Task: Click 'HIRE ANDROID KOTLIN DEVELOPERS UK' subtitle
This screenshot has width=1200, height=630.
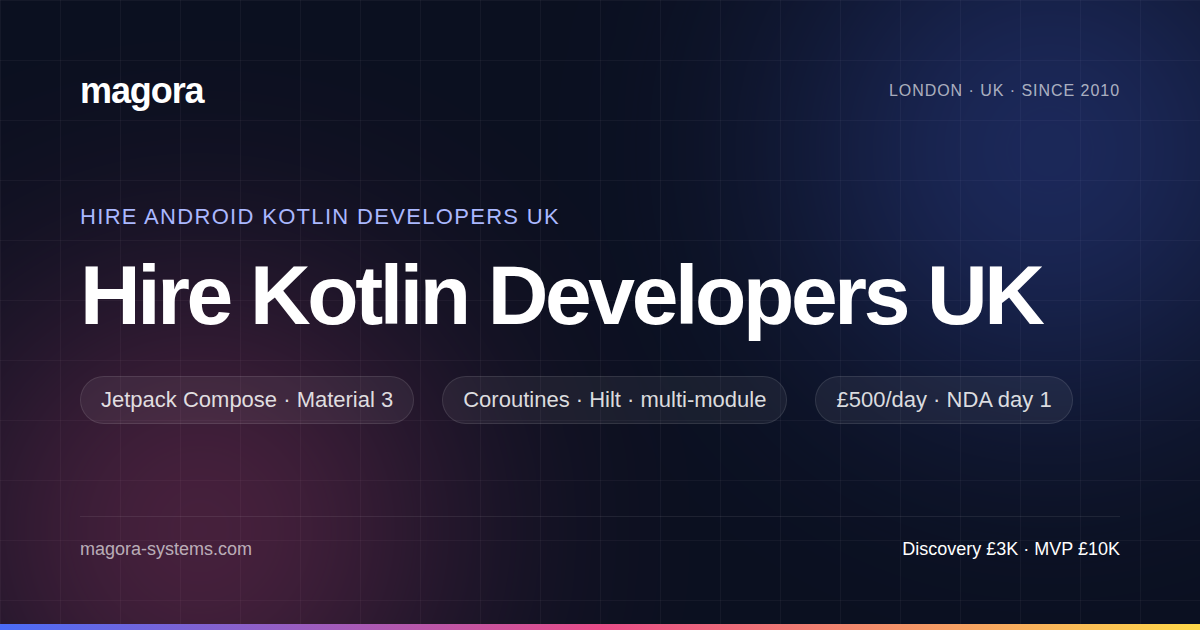Action: (320, 216)
